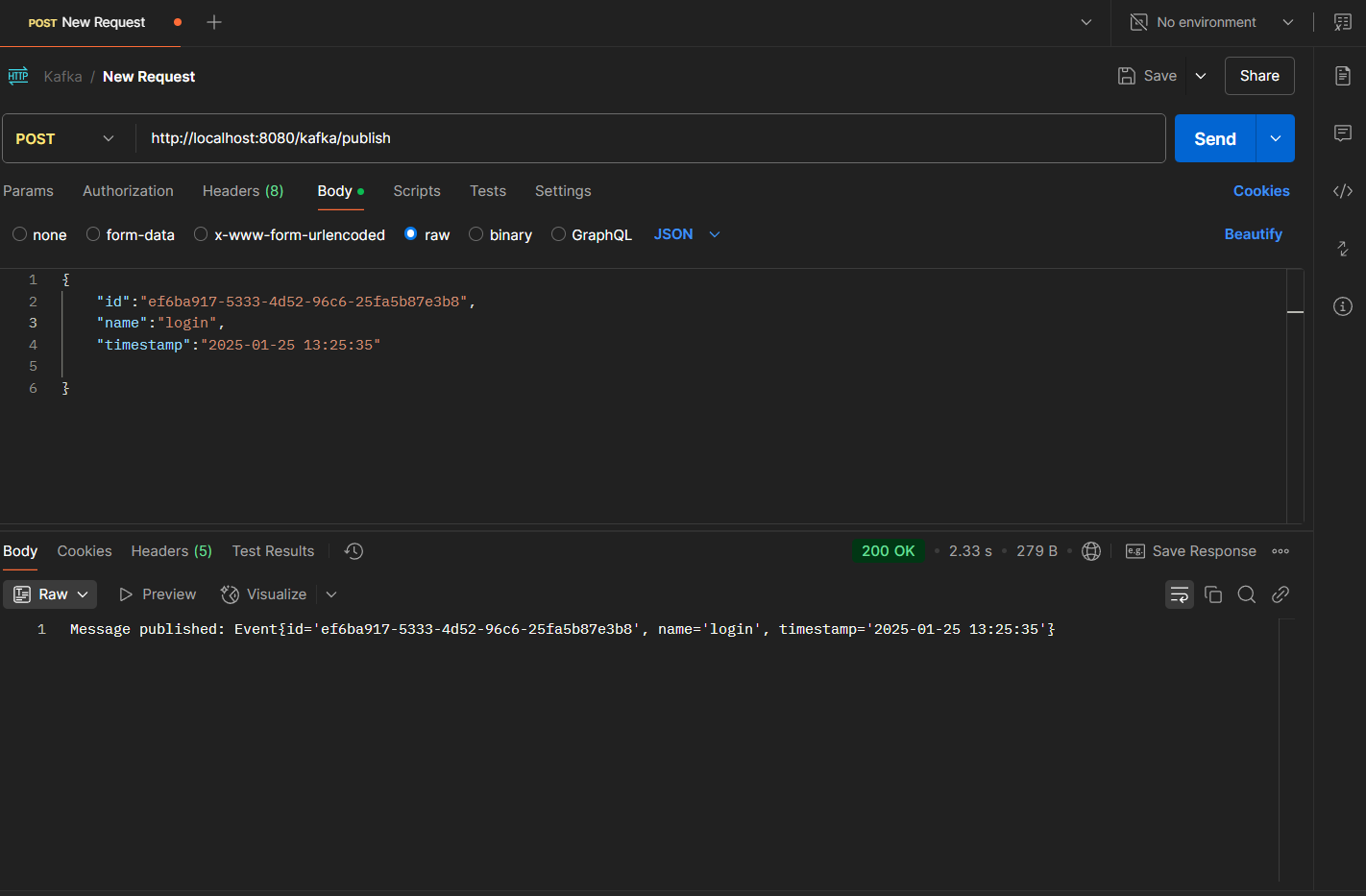Switch to the Params tab

pyautogui.click(x=28, y=191)
